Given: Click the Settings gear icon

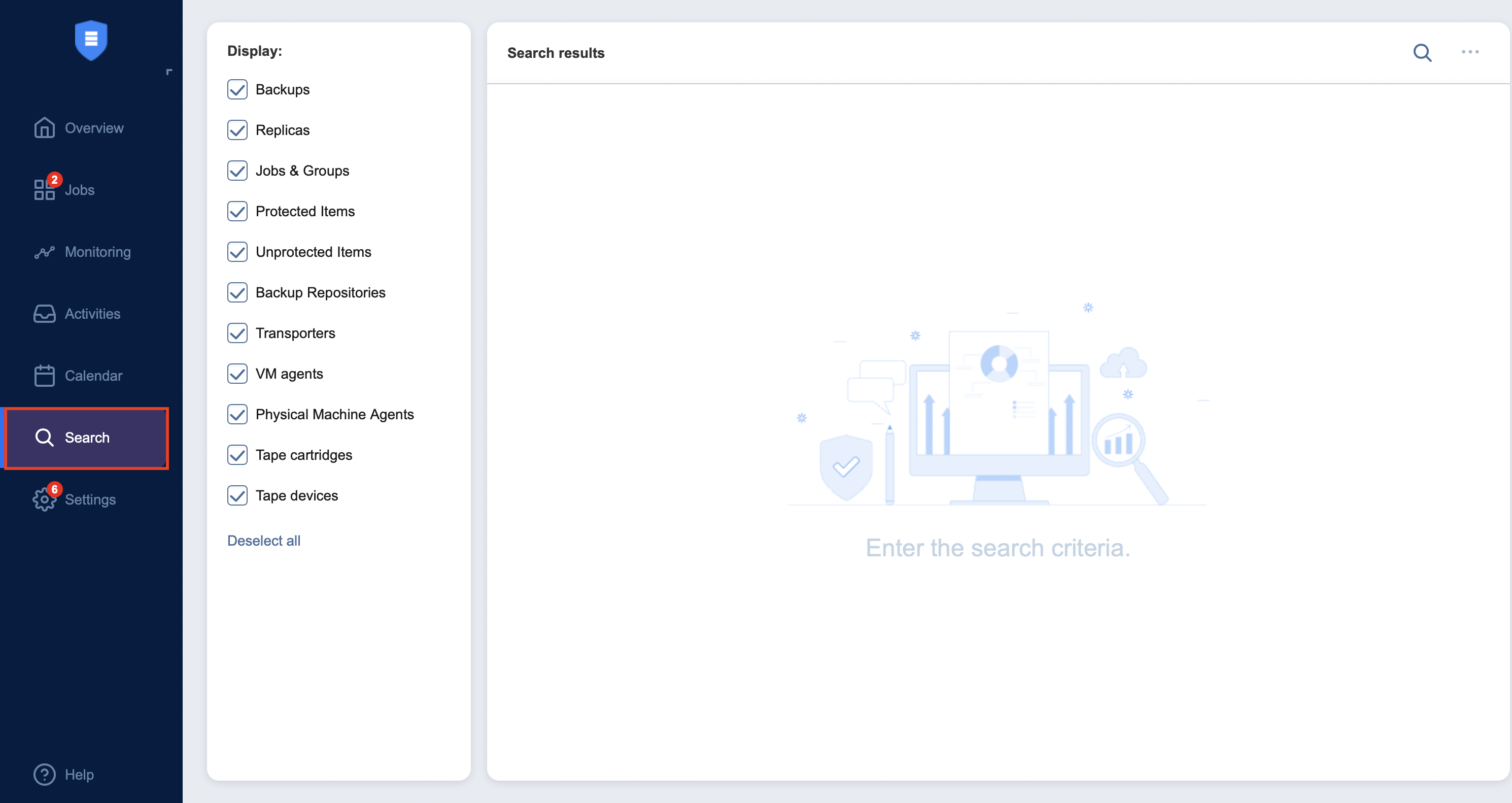Looking at the screenshot, I should click(x=44, y=499).
